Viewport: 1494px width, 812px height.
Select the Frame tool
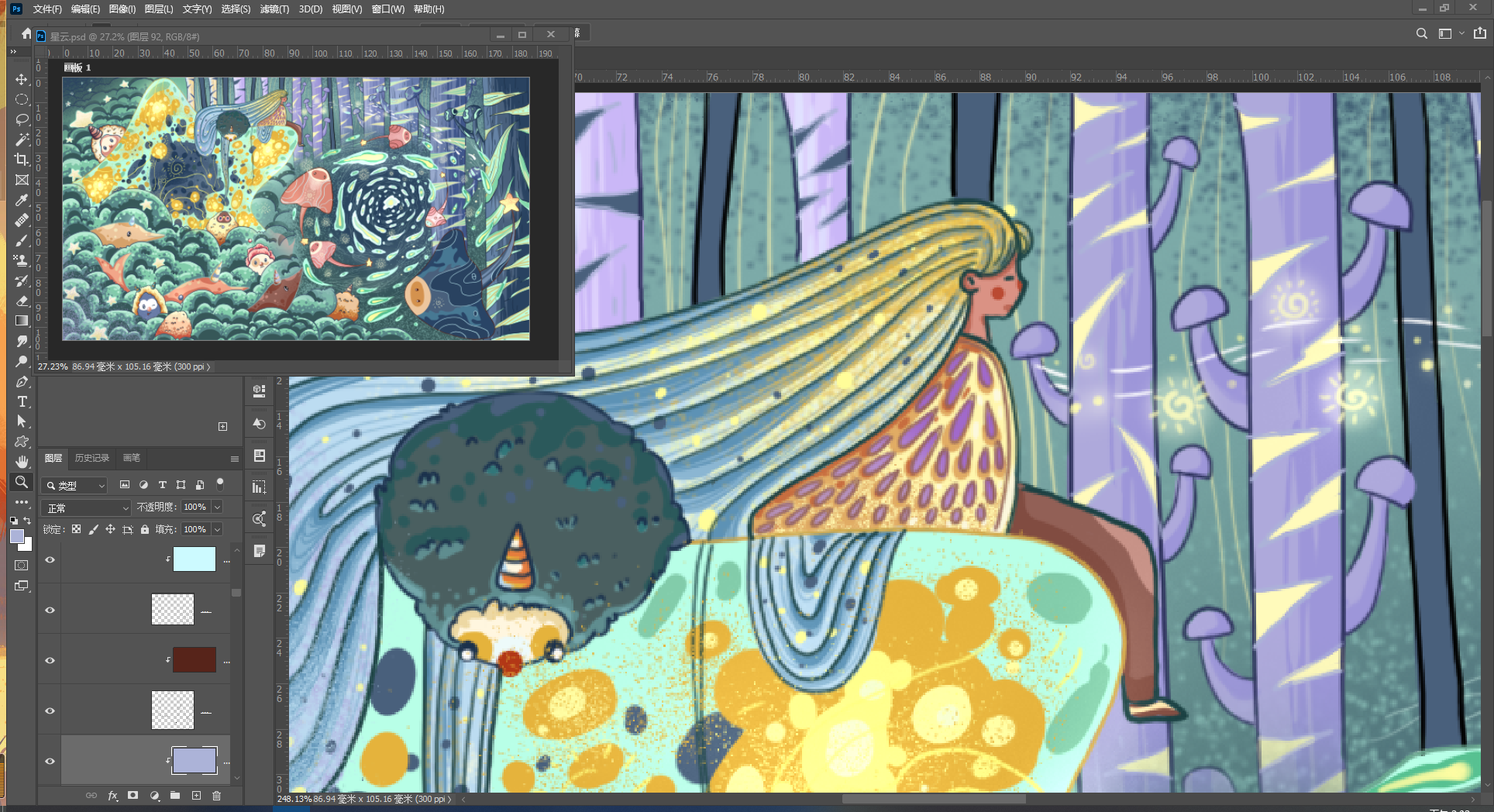pos(22,180)
